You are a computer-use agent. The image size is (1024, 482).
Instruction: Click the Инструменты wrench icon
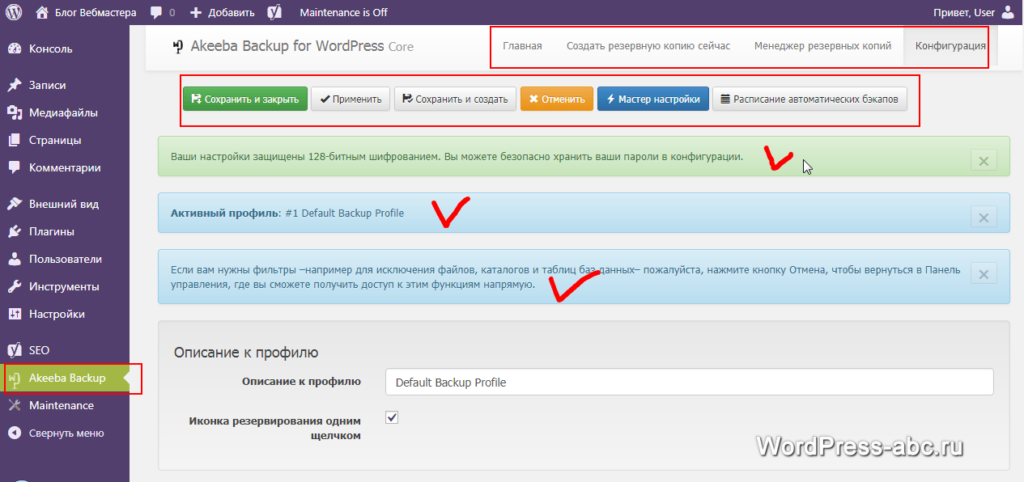tap(14, 287)
